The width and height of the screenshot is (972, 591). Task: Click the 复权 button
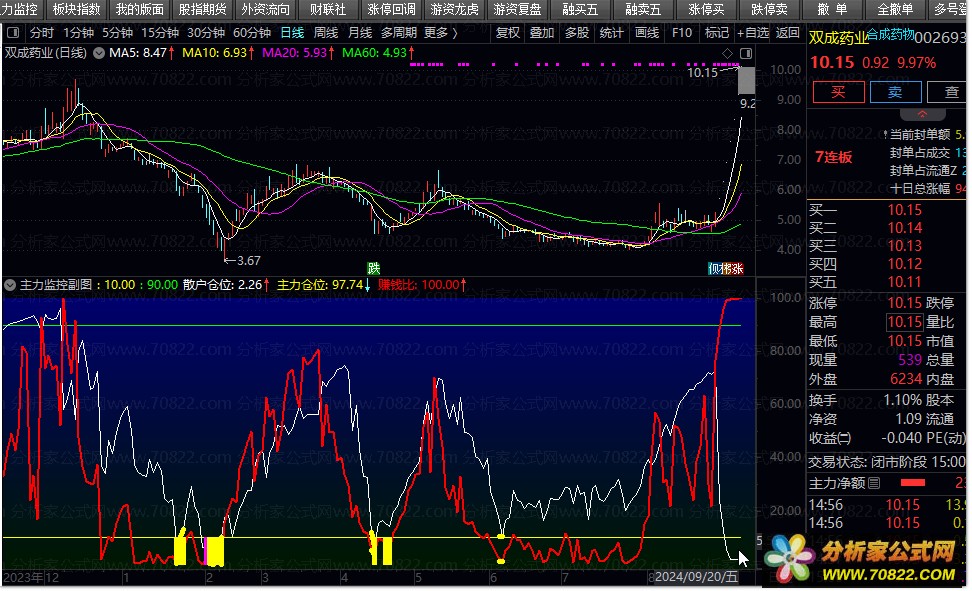click(x=508, y=33)
